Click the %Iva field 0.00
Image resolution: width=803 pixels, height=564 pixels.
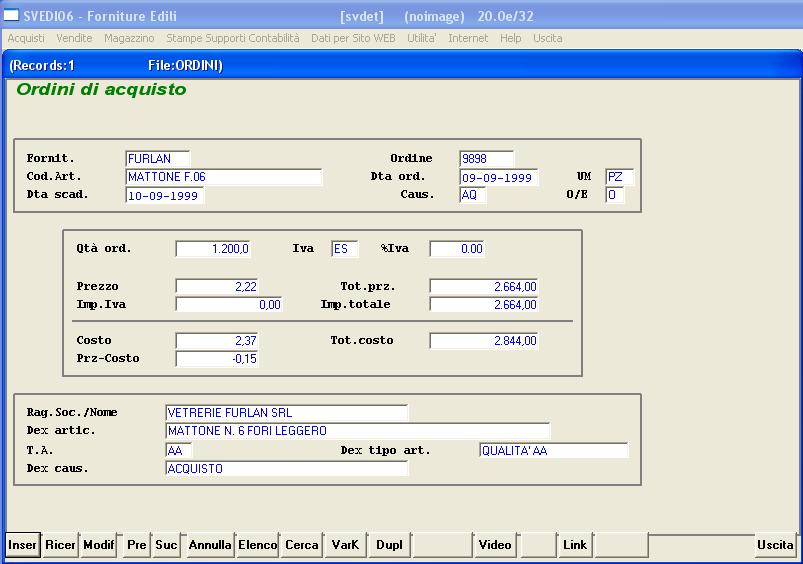[457, 249]
